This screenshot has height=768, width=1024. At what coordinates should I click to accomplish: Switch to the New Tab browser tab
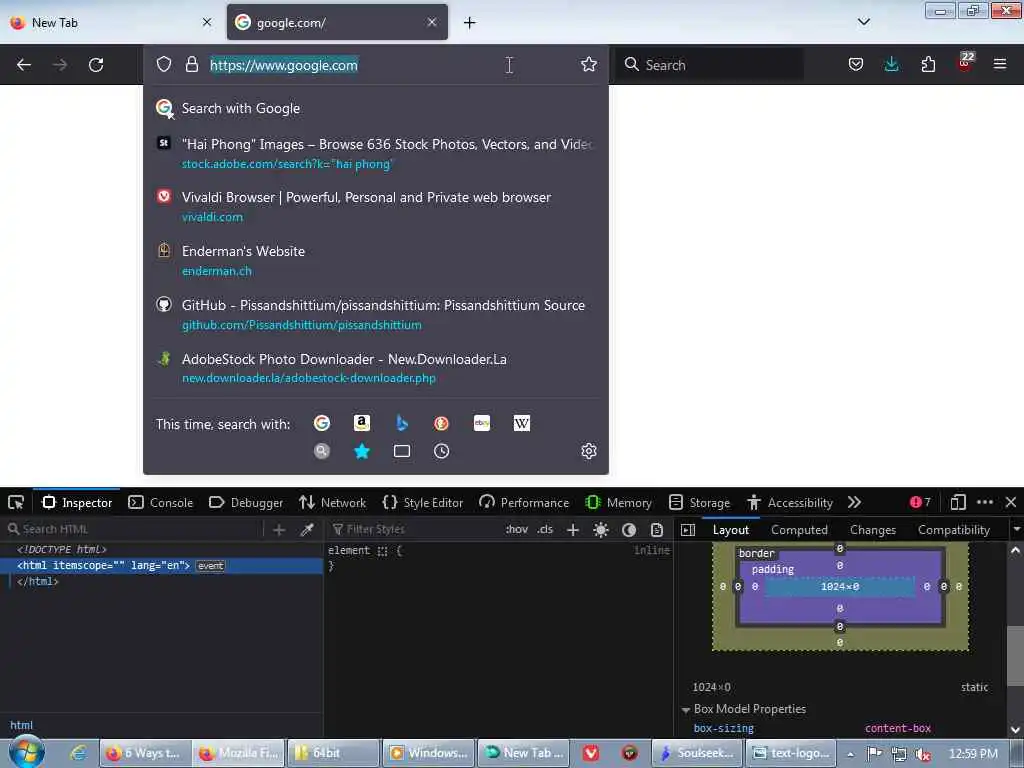tap(111, 22)
